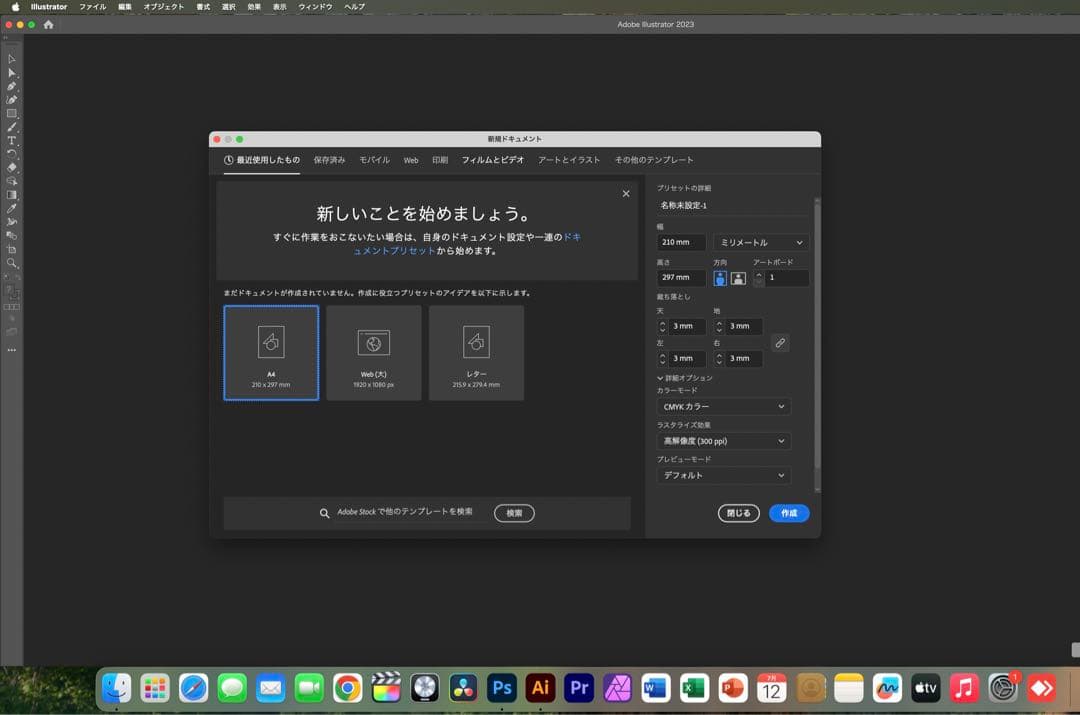Select the Selection tool in the toolbar
1080x715 pixels.
coord(12,59)
